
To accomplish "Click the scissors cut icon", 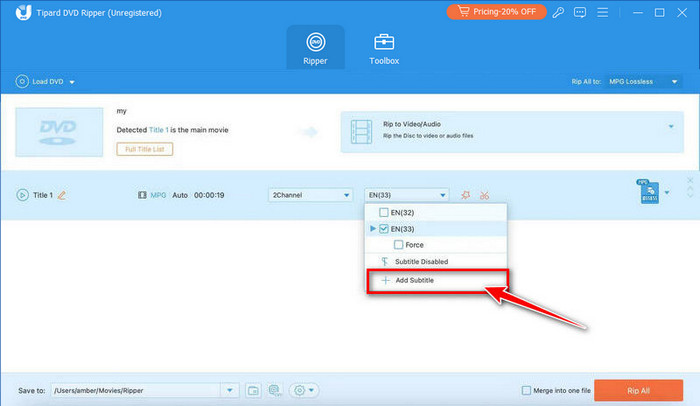I will 484,195.
